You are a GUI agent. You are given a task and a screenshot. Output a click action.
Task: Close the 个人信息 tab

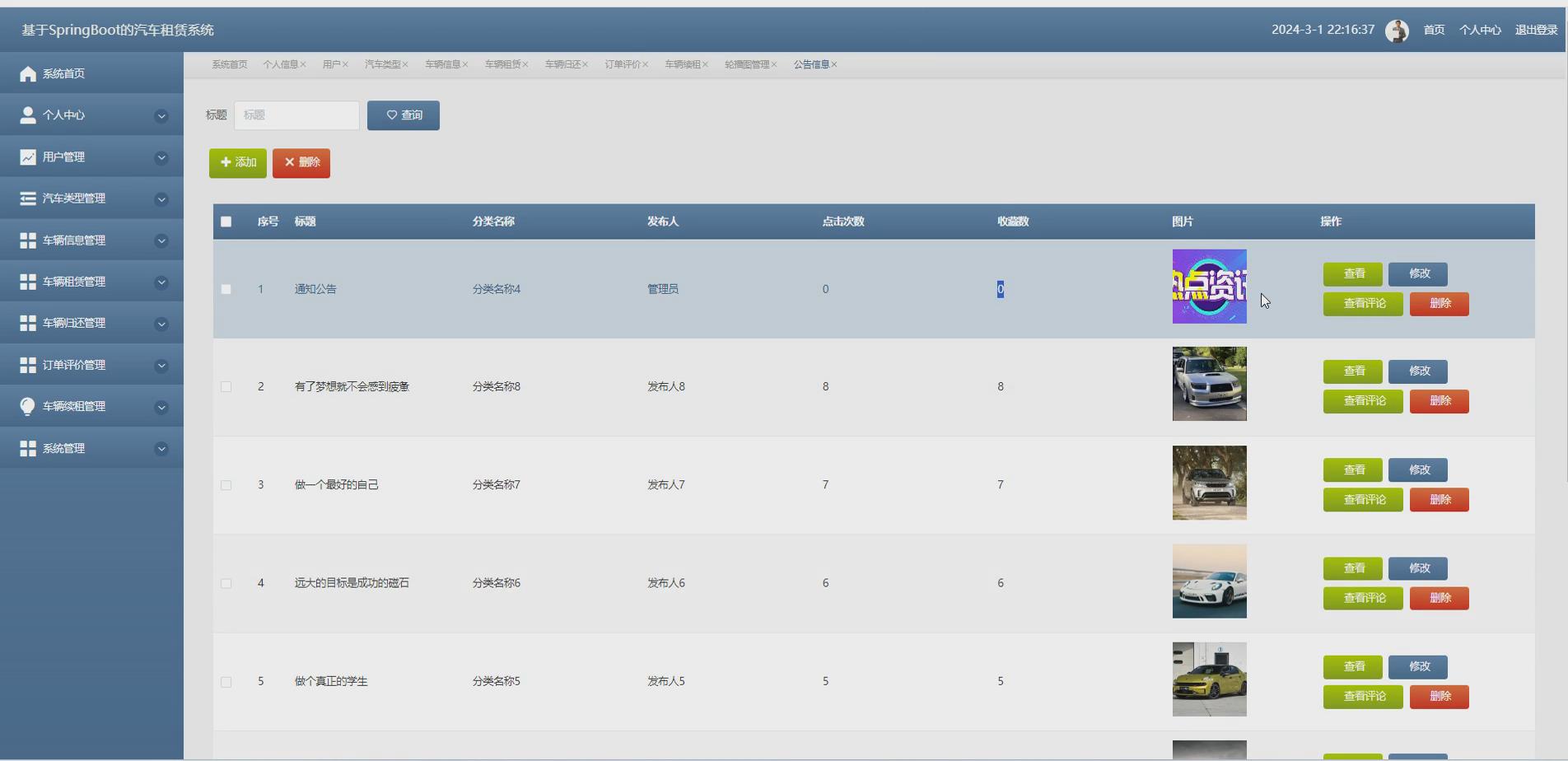click(303, 64)
